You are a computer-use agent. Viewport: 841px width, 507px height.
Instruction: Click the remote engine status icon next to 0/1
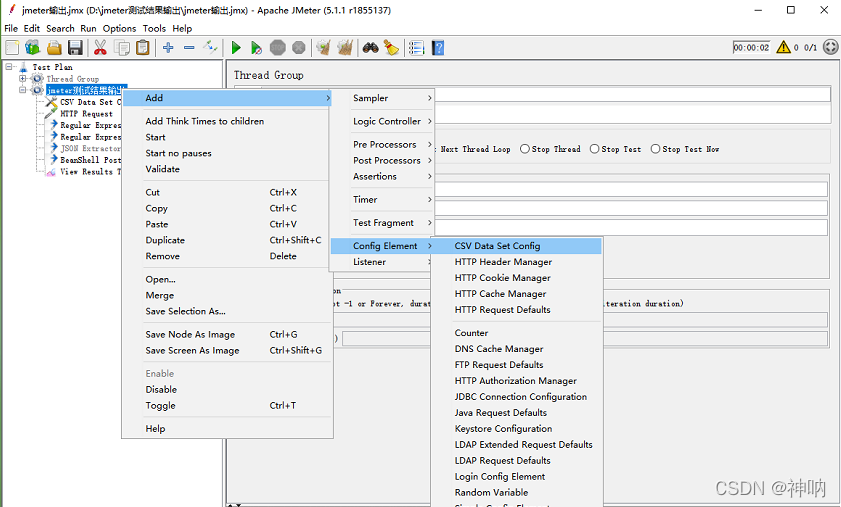[x=830, y=47]
